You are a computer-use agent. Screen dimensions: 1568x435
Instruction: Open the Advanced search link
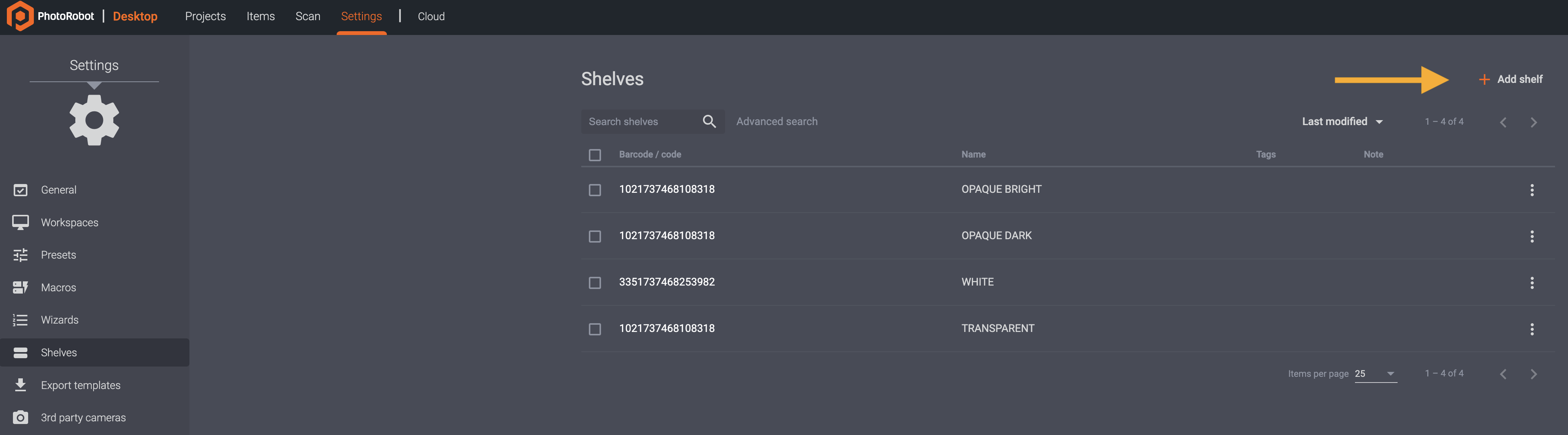[x=777, y=122]
